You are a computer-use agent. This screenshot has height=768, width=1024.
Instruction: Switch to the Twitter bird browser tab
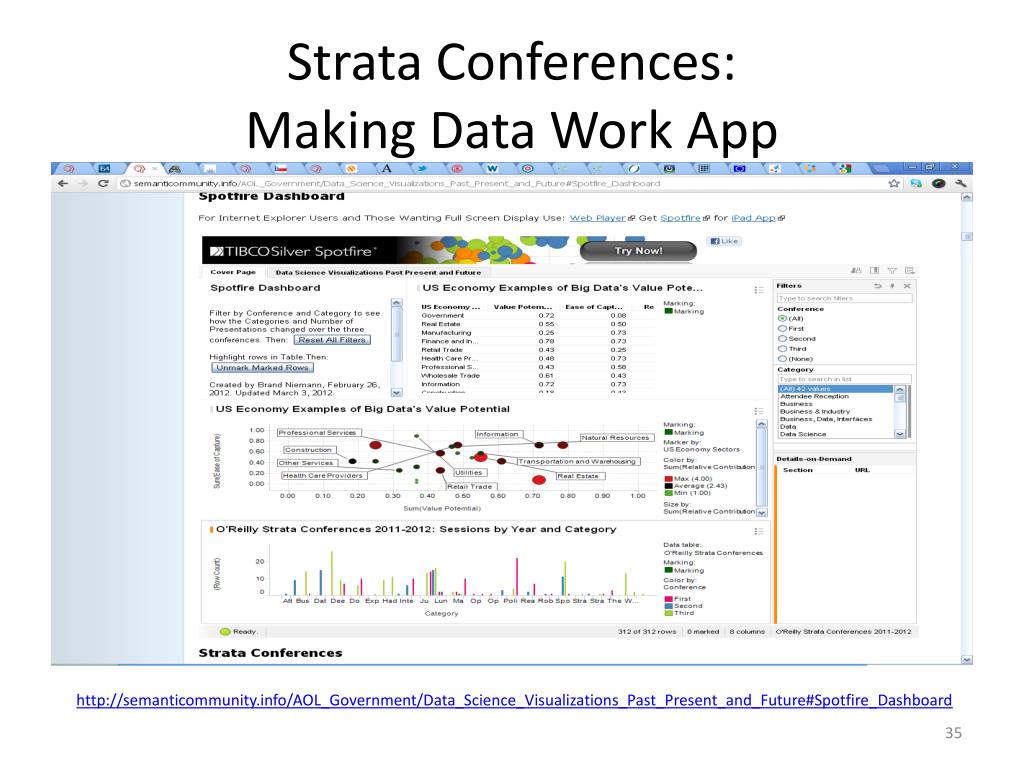pos(422,168)
